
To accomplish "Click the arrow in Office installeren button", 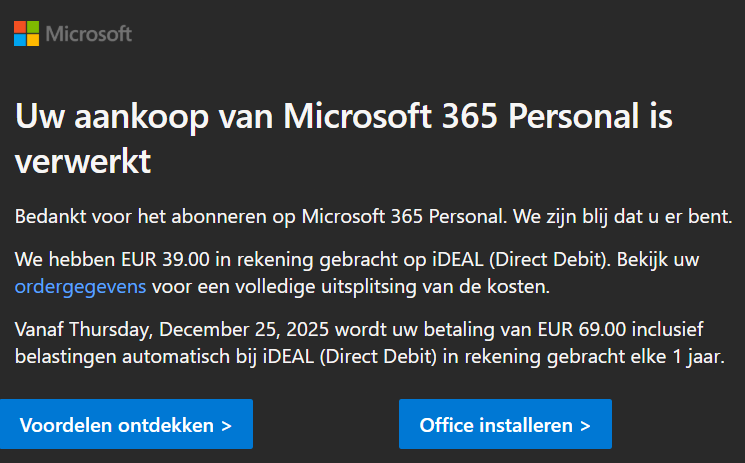I will [x=585, y=425].
